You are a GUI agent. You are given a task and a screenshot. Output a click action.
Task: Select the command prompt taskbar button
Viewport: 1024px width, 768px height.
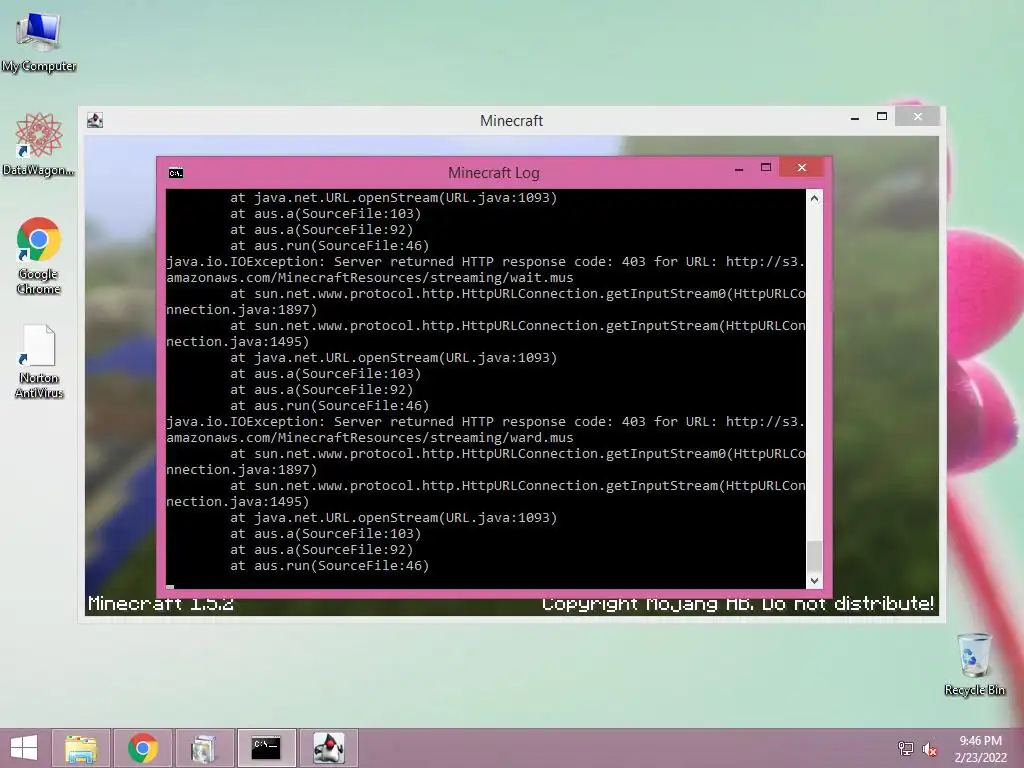click(266, 748)
